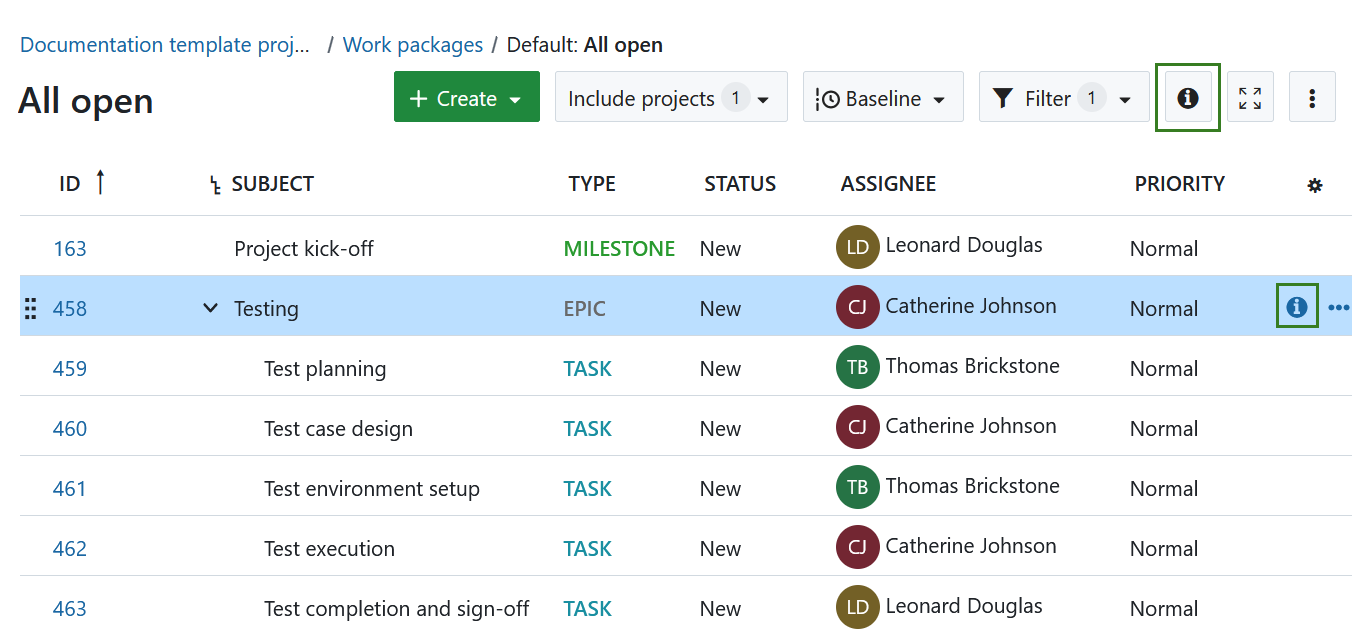
Task: Click Catherine Johnson's avatar on Test execution
Action: pos(857,546)
